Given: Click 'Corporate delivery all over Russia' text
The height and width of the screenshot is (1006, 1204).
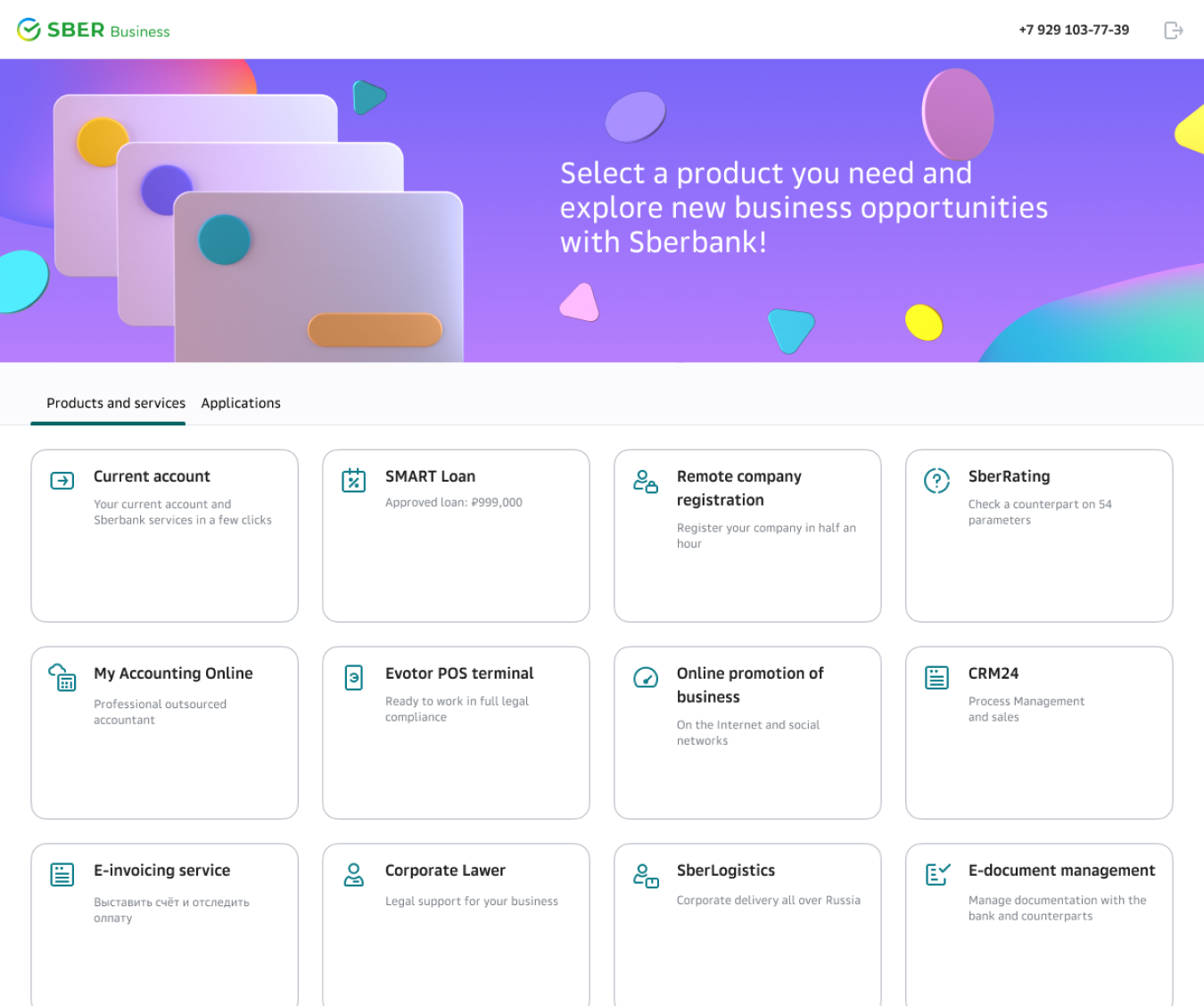Looking at the screenshot, I should point(769,900).
